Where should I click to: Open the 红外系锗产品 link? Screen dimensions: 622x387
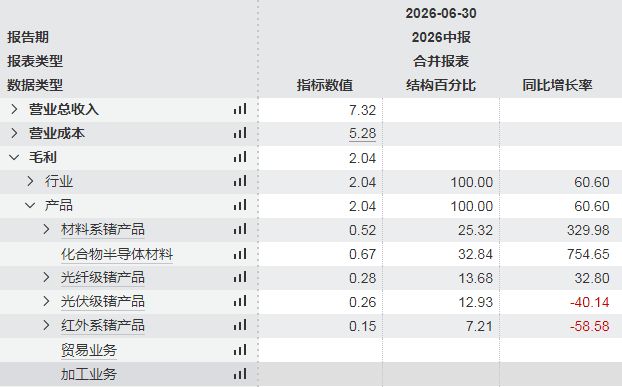[x=103, y=326]
